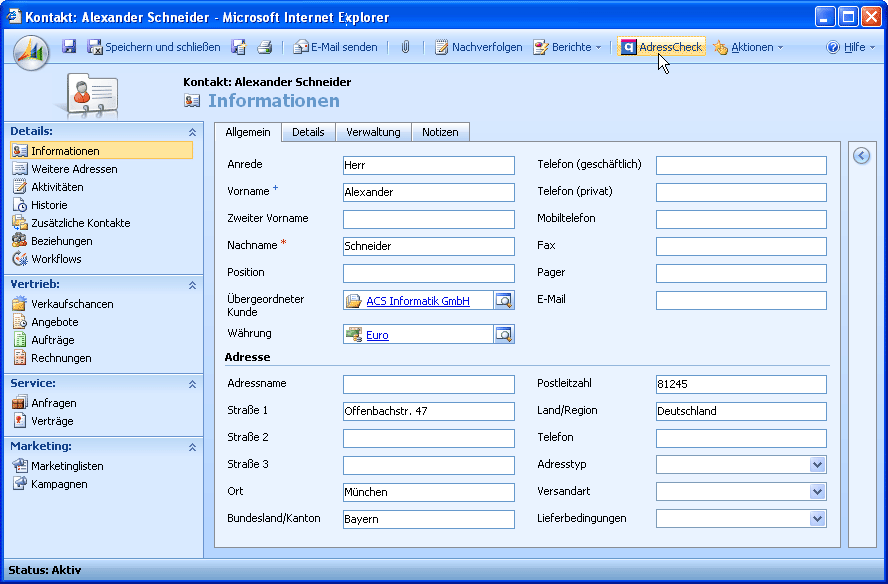Click lookup icon for Übergeordneter Kunde

pyautogui.click(x=503, y=301)
